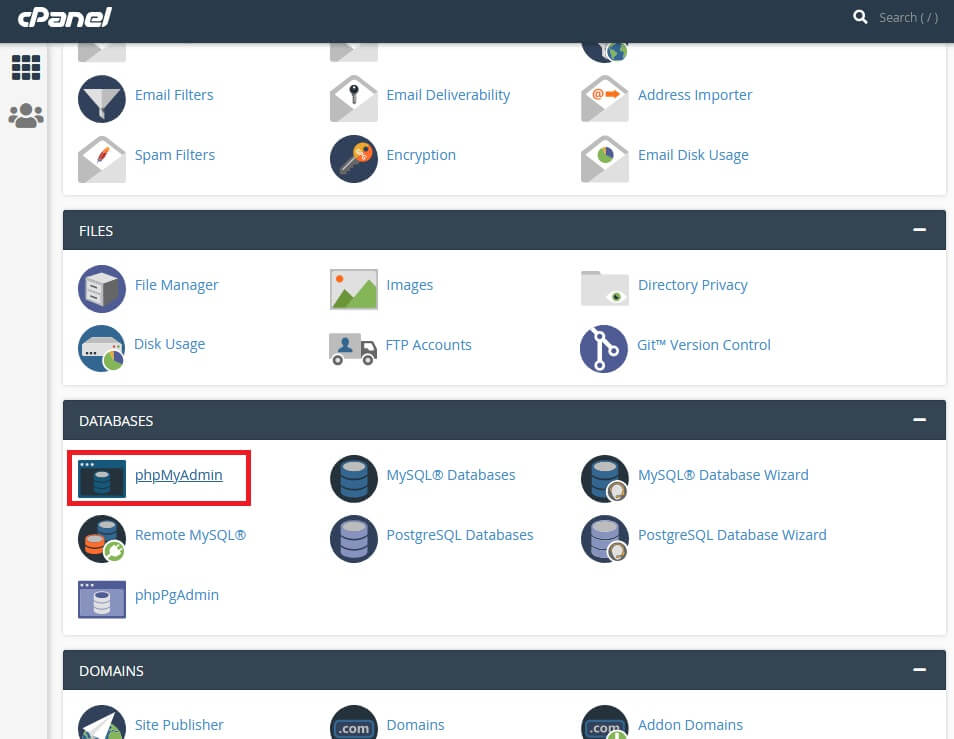The width and height of the screenshot is (954, 739).
Task: Click the MySQL Databases icon
Action: click(x=353, y=479)
